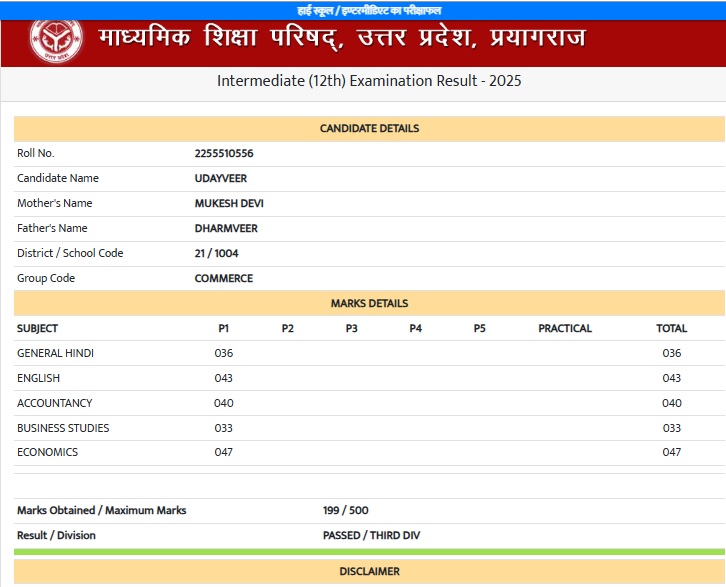Click the 'Result / Division' label
This screenshot has width=726, height=587.
tap(56, 536)
